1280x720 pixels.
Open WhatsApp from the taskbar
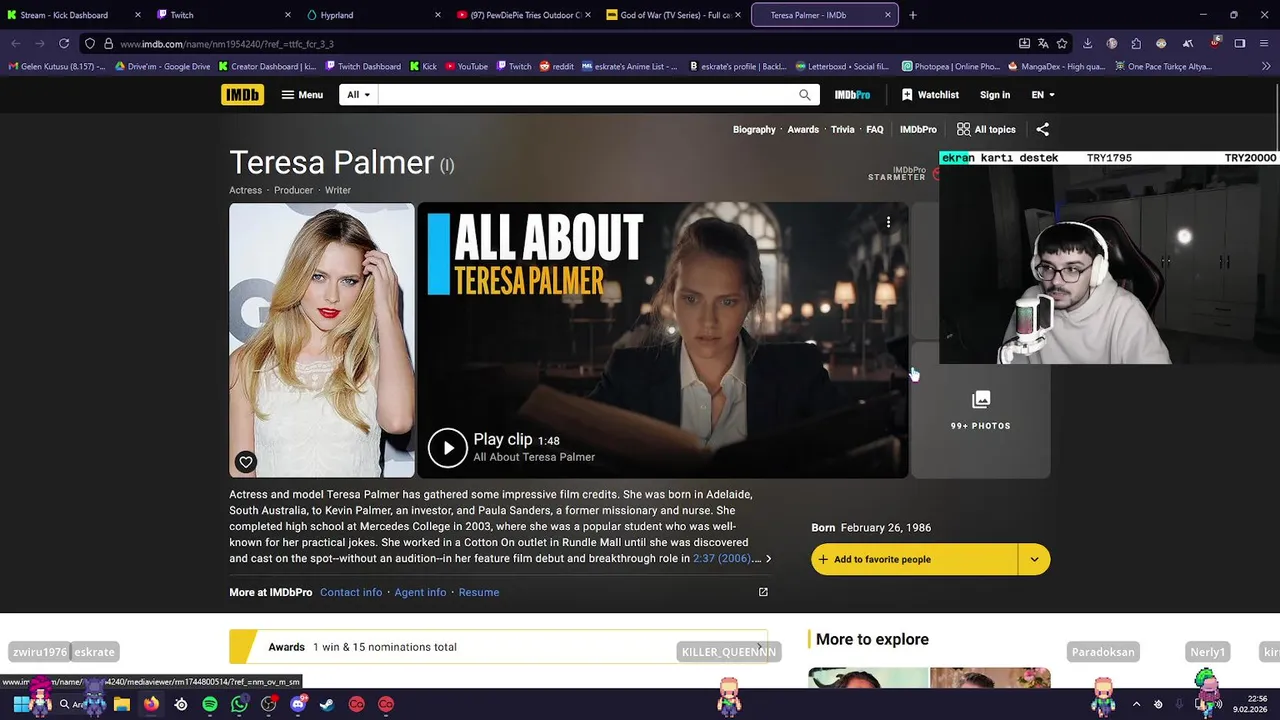click(x=239, y=704)
